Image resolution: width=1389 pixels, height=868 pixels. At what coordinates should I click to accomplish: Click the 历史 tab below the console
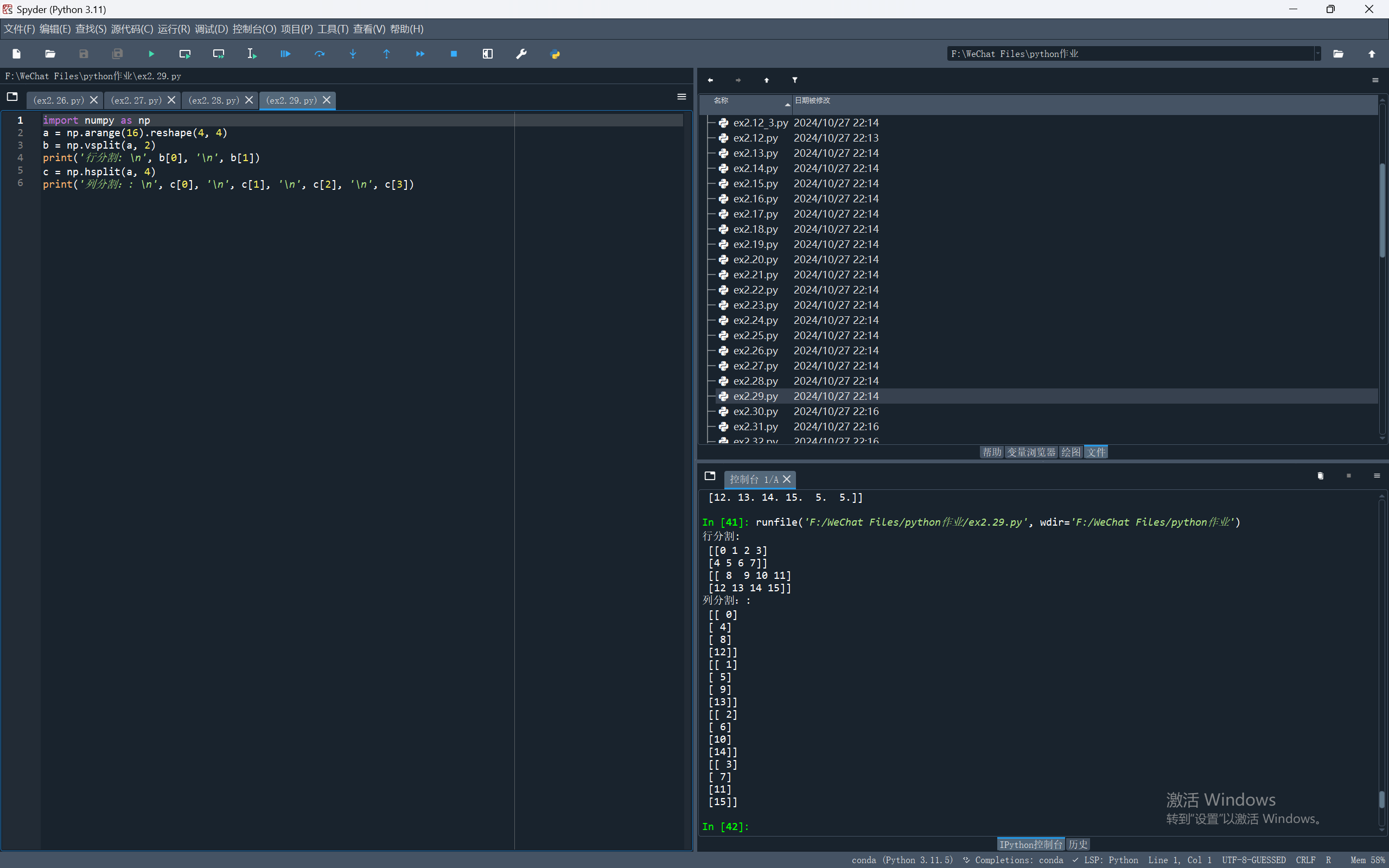pos(1078,845)
